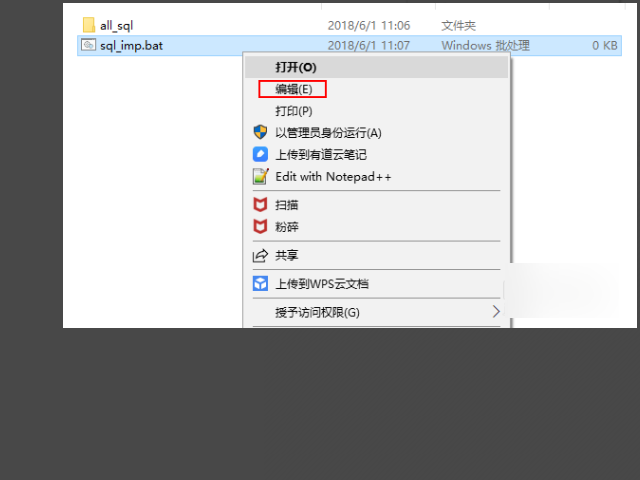The image size is (640, 480).
Task: Select 上传到WPS云文档 entry
Action: (x=376, y=284)
